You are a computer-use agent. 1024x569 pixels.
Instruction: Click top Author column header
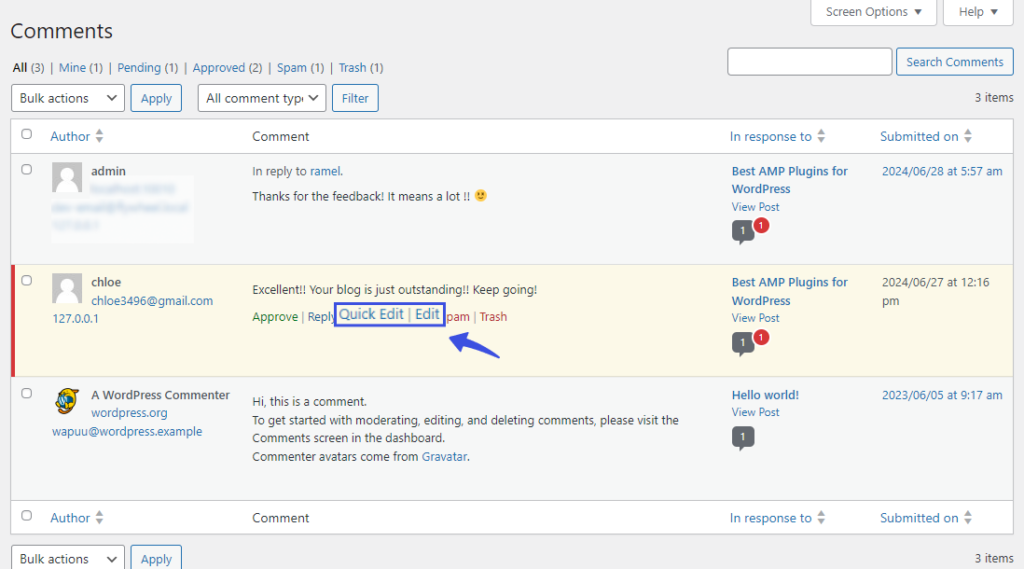coord(70,137)
